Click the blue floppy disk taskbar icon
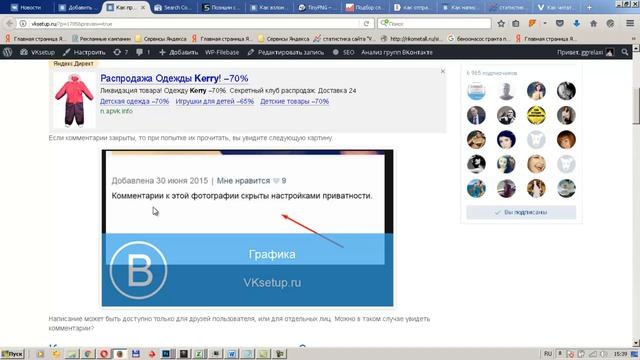The width and height of the screenshot is (640, 360). click(136, 354)
